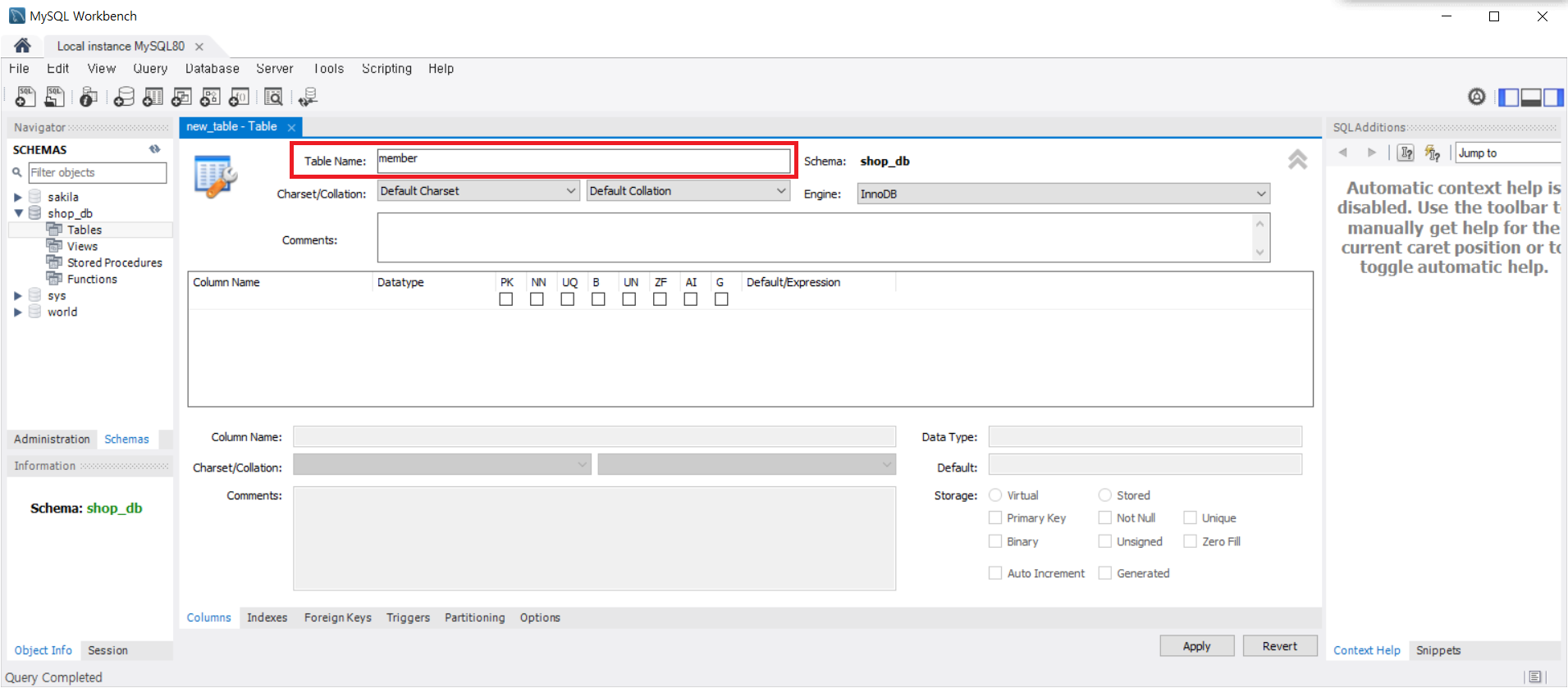Open the Jump to dropdown

point(1508,153)
